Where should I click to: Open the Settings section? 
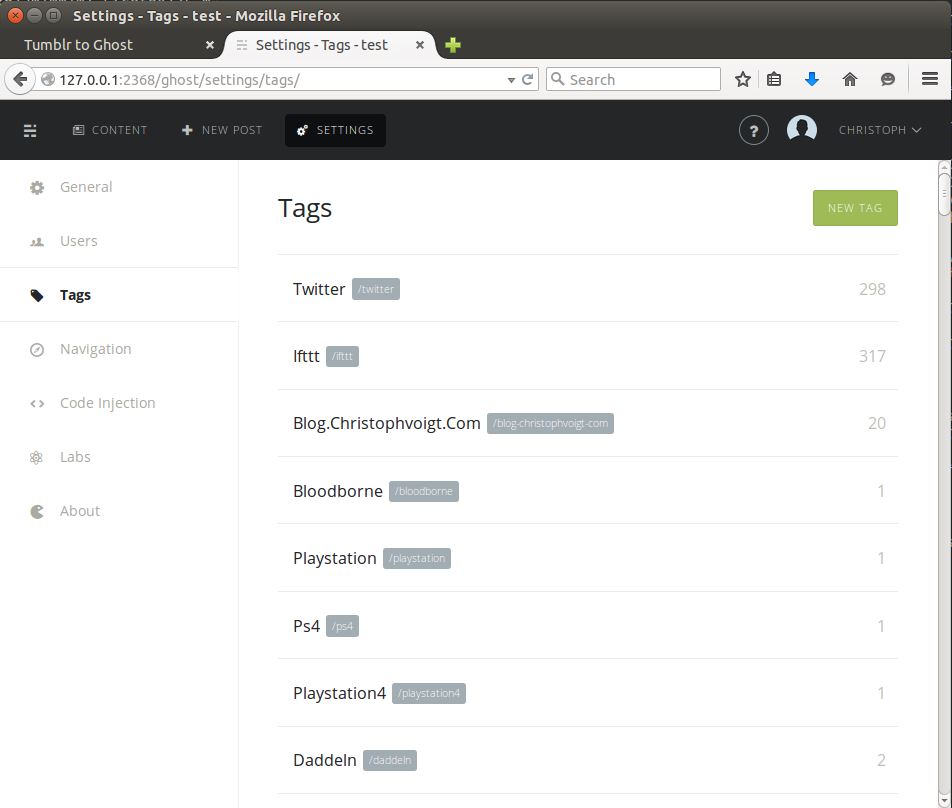[x=335, y=130]
